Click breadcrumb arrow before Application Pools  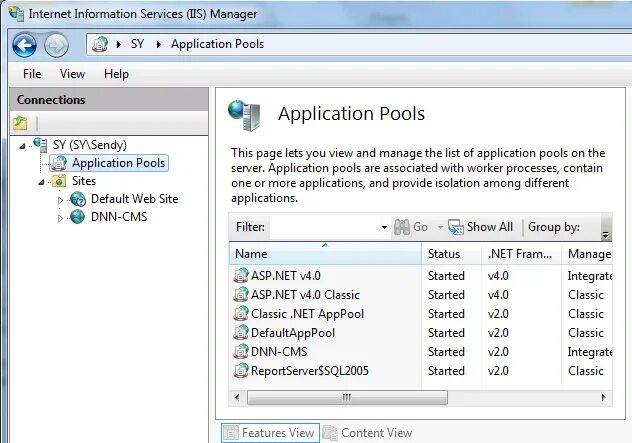[159, 44]
